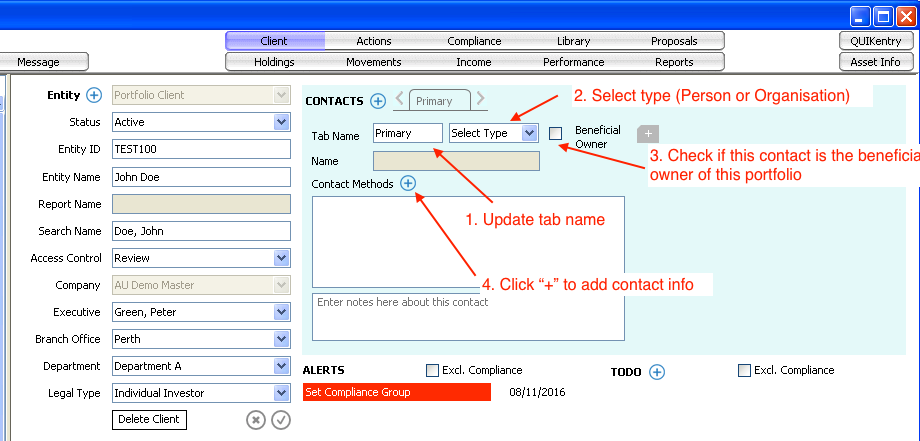Image resolution: width=920 pixels, height=441 pixels.
Task: Click the cancel X icon near Delete Client
Action: pos(256,420)
